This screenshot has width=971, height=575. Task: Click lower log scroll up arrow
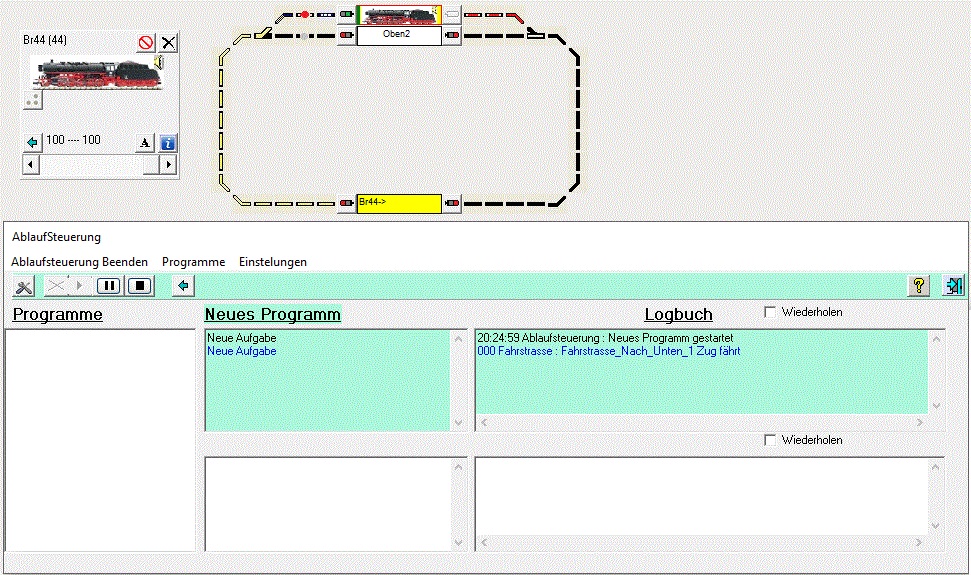pyautogui.click(x=936, y=467)
